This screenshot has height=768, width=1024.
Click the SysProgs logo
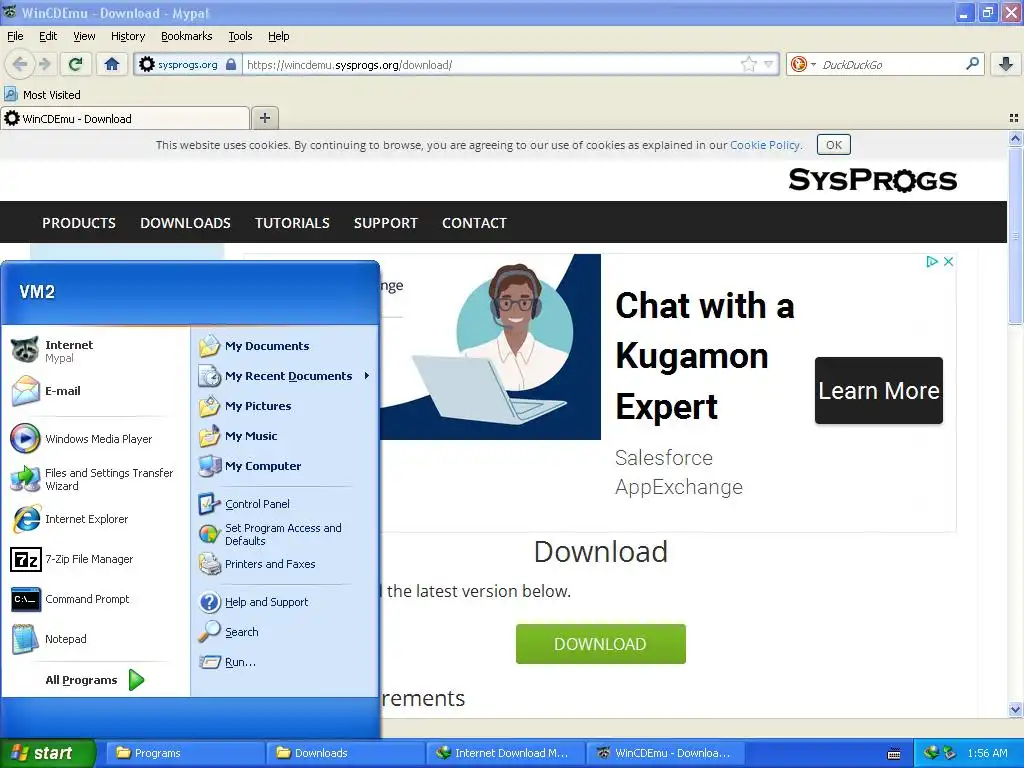pos(872,180)
